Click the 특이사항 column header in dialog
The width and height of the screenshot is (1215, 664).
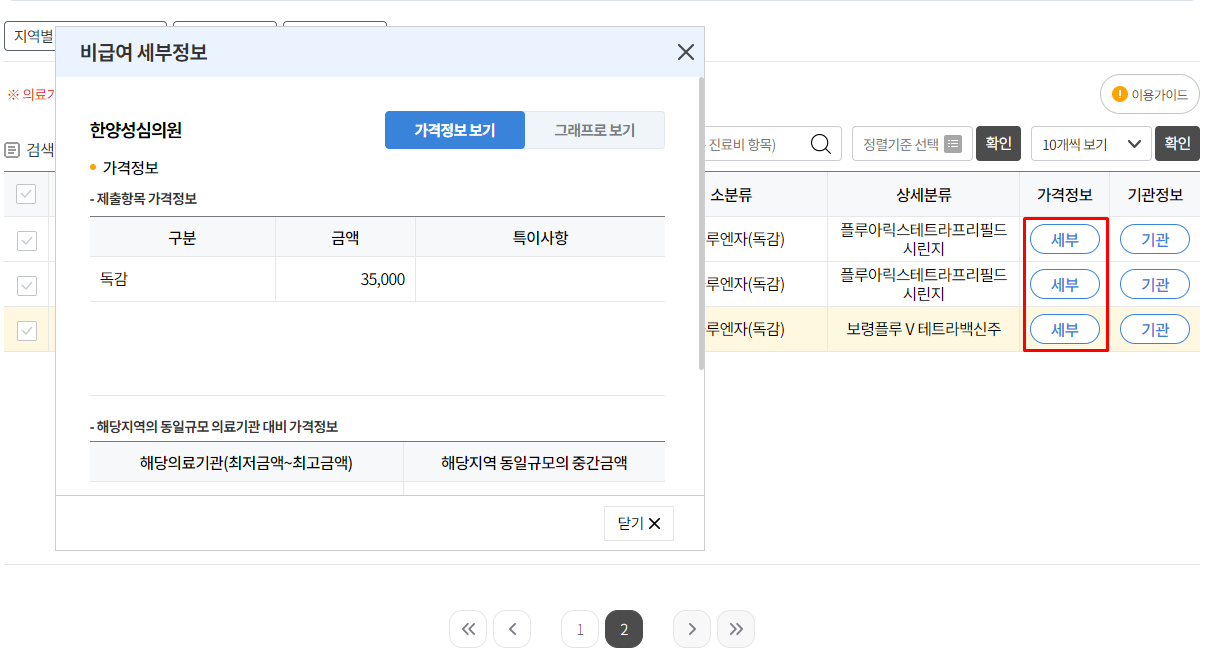[x=540, y=237]
